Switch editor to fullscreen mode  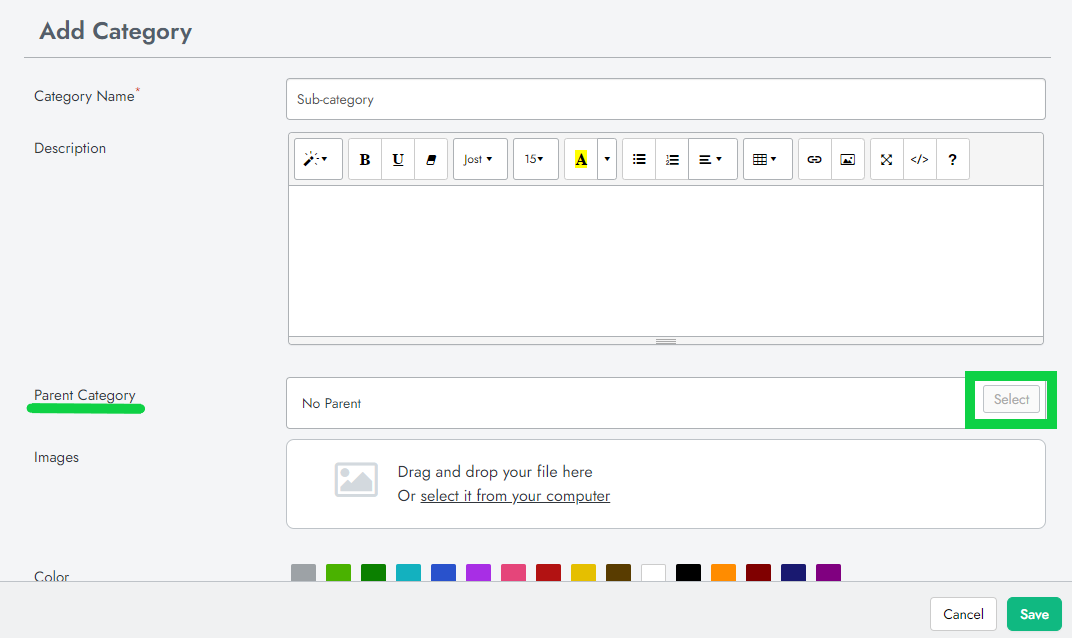887,159
